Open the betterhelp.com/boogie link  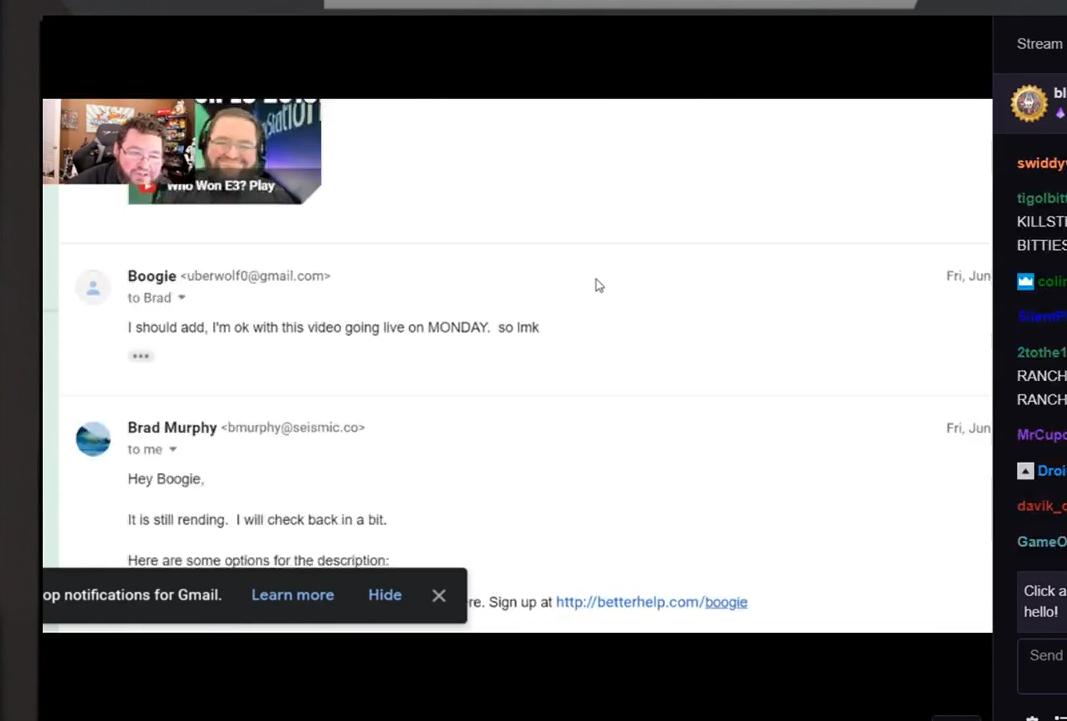(651, 602)
